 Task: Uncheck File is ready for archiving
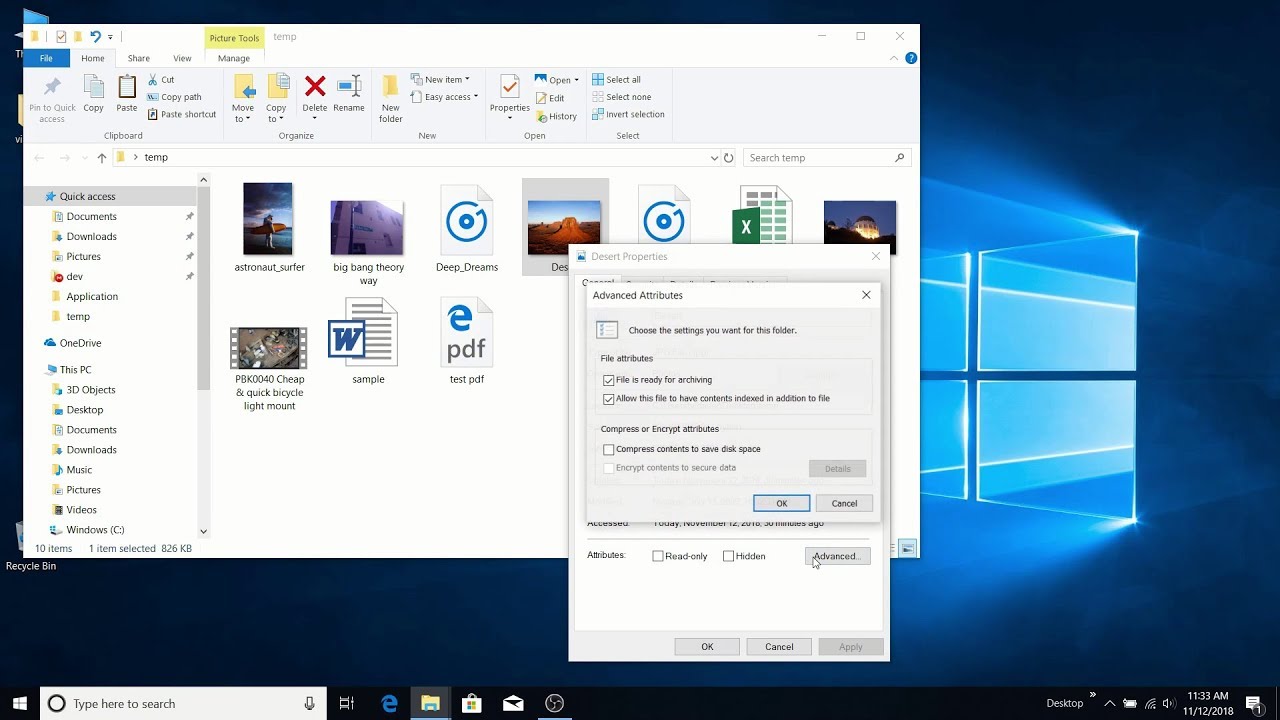609,380
